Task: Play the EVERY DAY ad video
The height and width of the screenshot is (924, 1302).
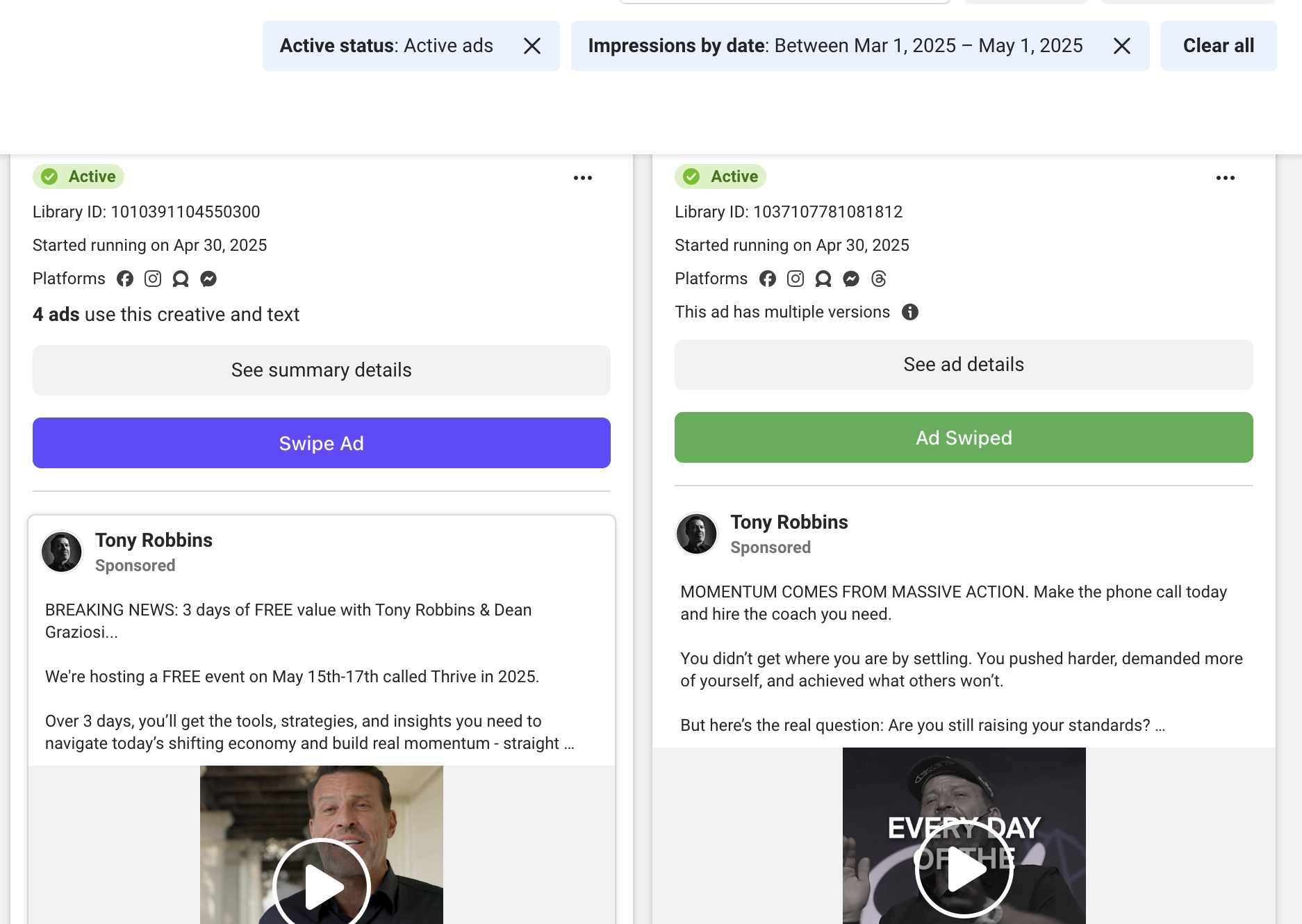Action: (964, 868)
